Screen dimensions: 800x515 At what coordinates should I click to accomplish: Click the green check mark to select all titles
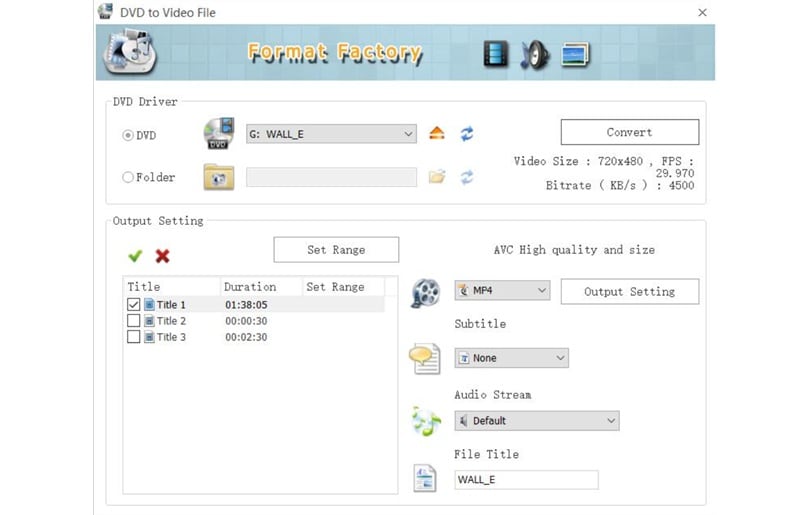click(x=135, y=256)
